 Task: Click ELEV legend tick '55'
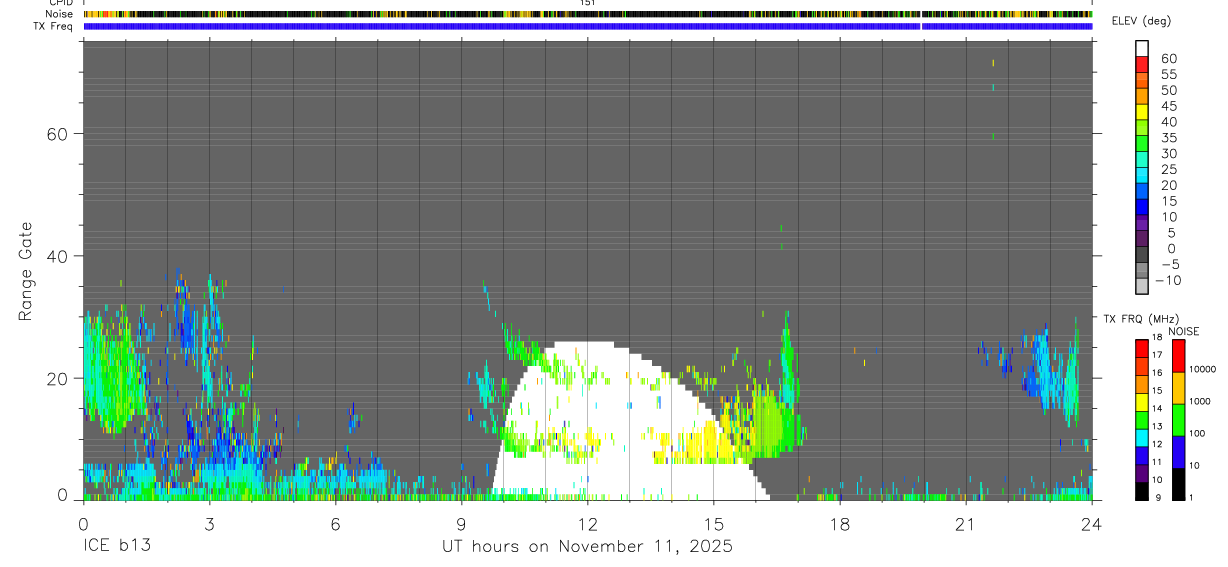coord(1169,74)
